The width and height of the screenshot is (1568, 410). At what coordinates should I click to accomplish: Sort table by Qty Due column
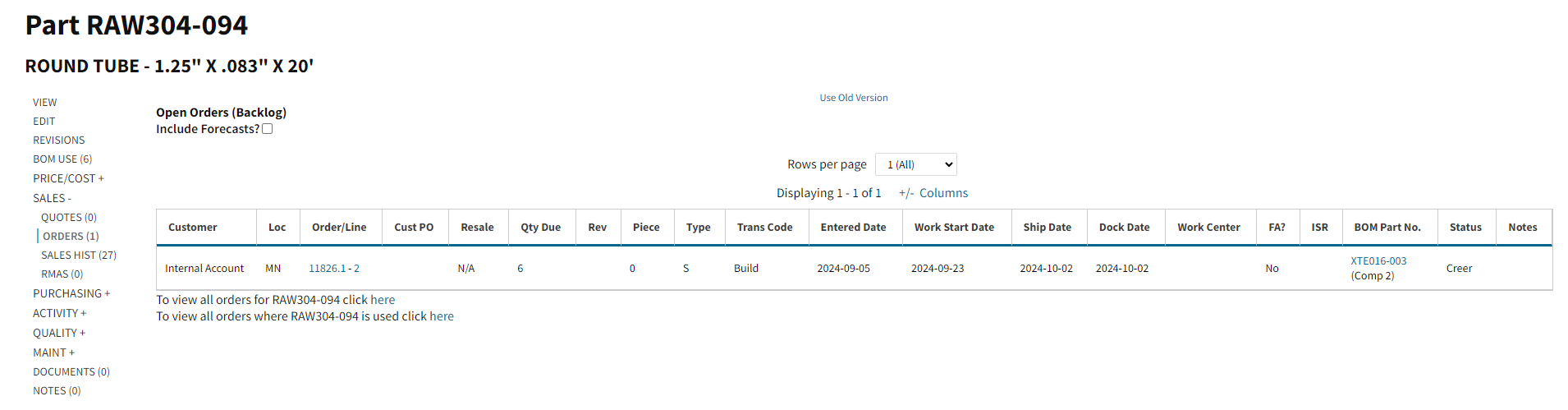pyautogui.click(x=541, y=228)
